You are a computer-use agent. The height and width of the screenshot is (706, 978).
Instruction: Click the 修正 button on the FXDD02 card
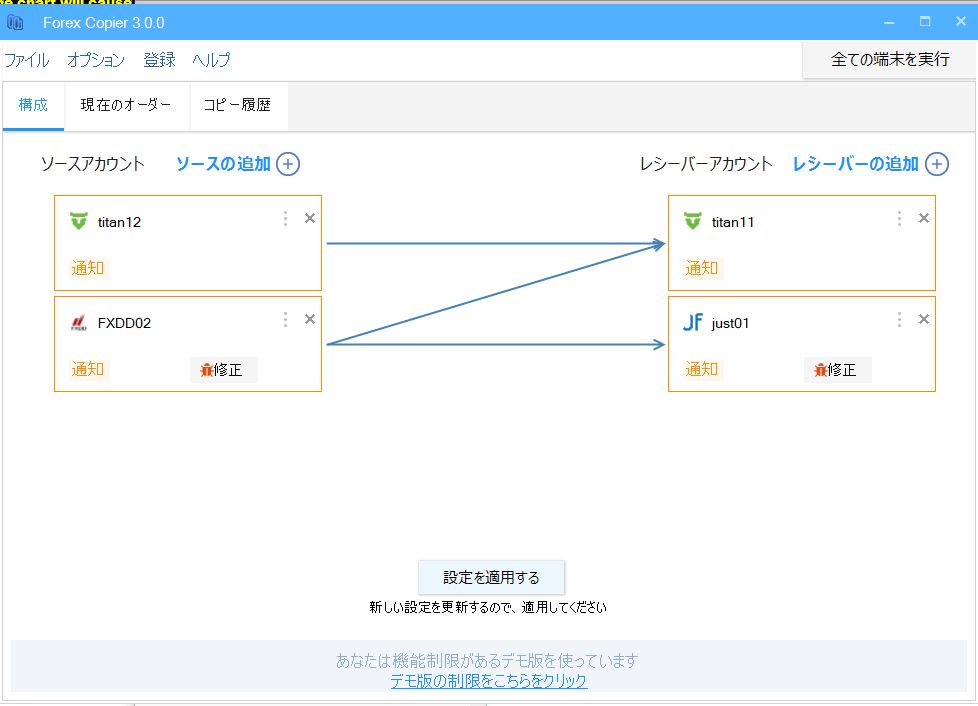point(224,369)
